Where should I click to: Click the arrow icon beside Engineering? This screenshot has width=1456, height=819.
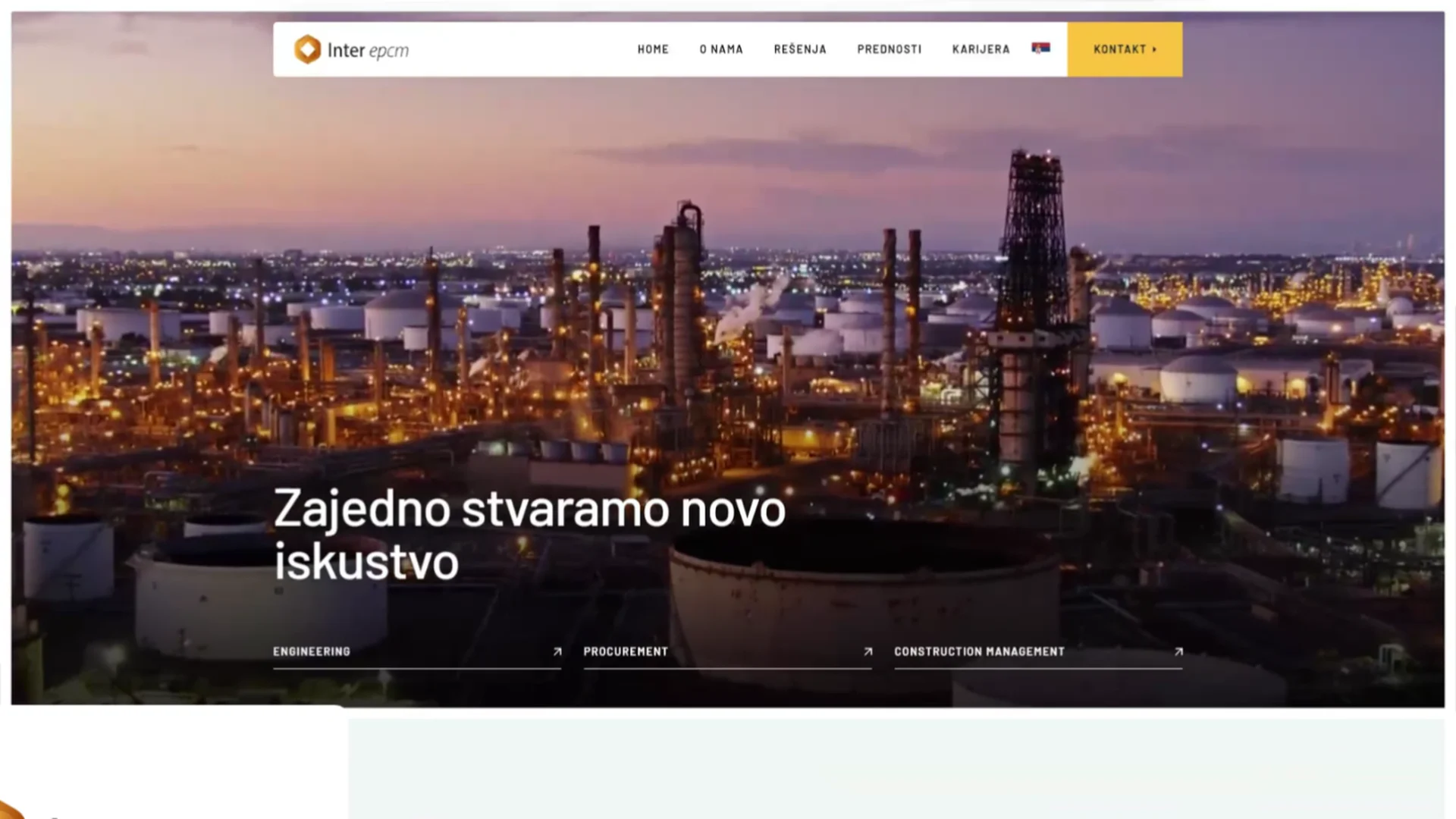pos(557,651)
